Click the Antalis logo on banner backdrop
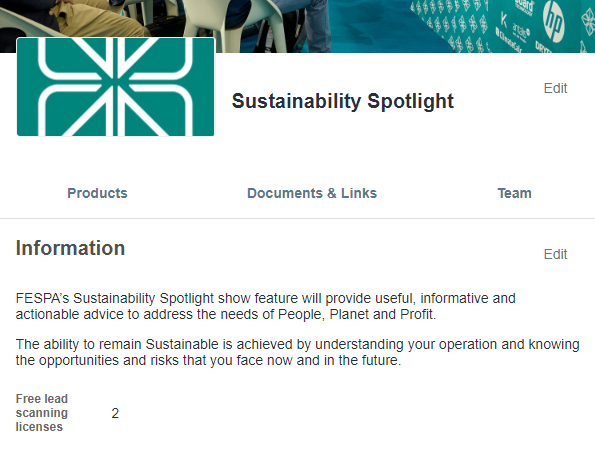The width and height of the screenshot is (595, 462). [x=521, y=31]
